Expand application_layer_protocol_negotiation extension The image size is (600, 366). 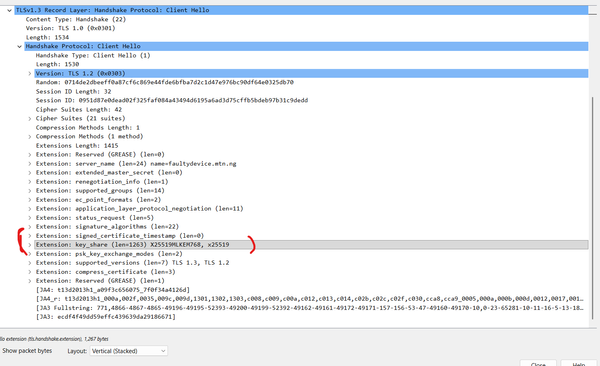point(29,209)
